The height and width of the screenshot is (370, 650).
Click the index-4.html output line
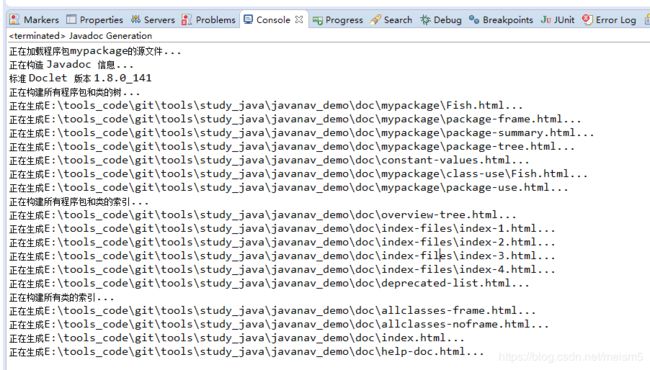tap(282, 270)
